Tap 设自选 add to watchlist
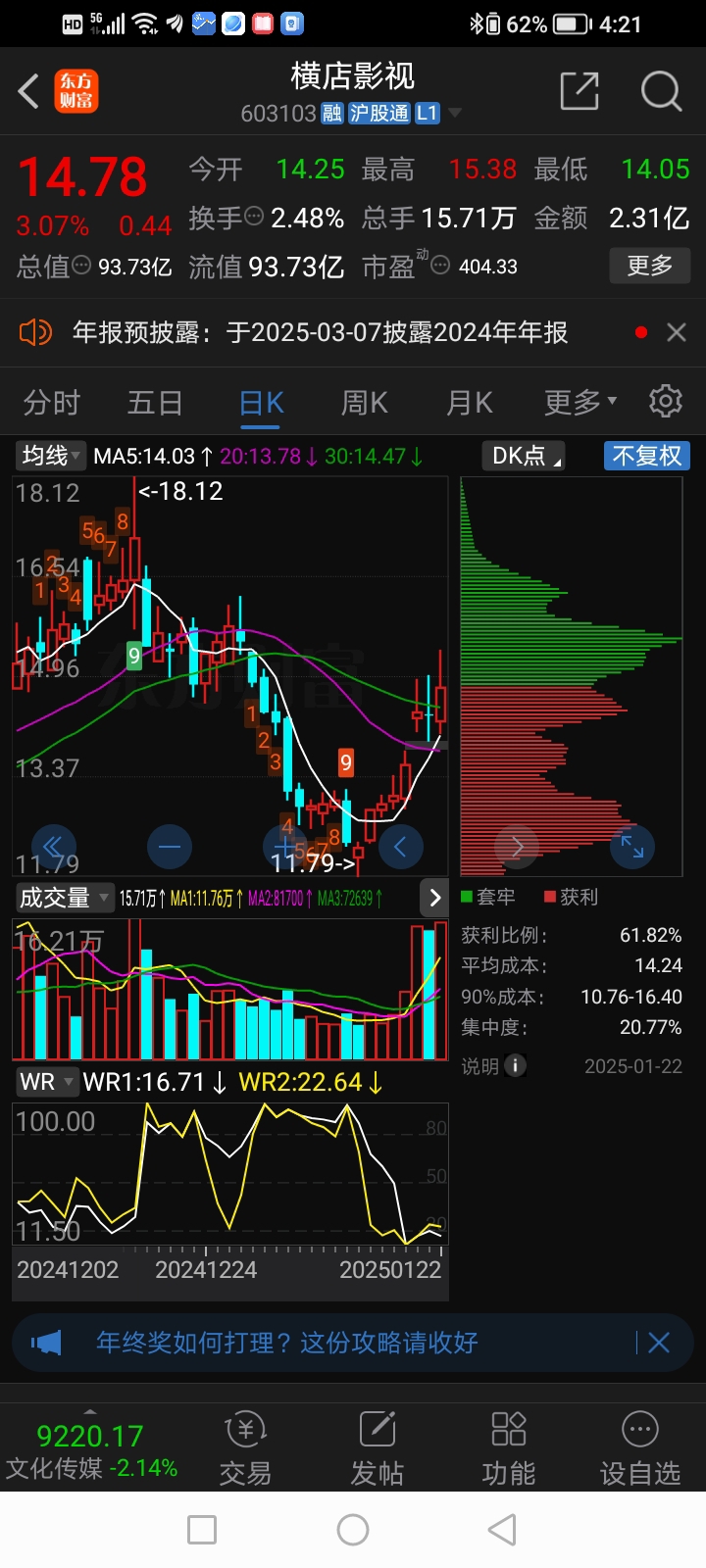The width and height of the screenshot is (706, 1568). [640, 1450]
